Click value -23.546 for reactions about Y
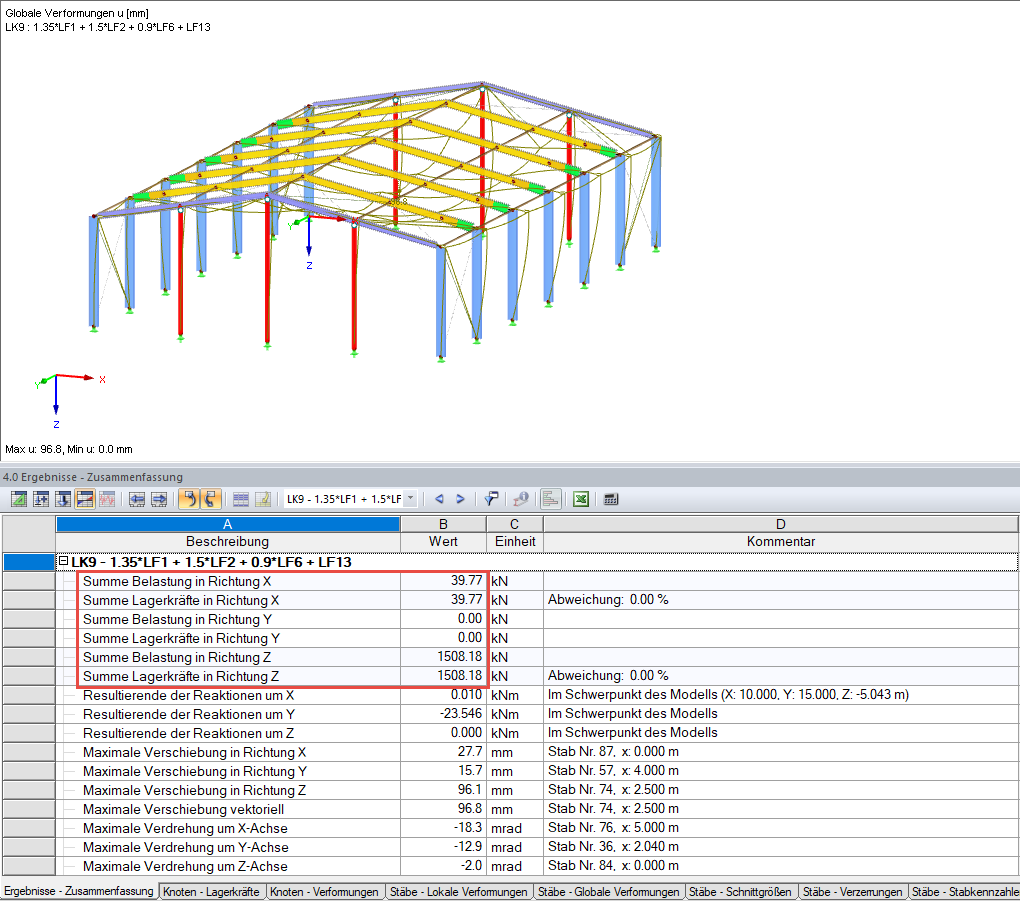1020x901 pixels. coord(461,714)
